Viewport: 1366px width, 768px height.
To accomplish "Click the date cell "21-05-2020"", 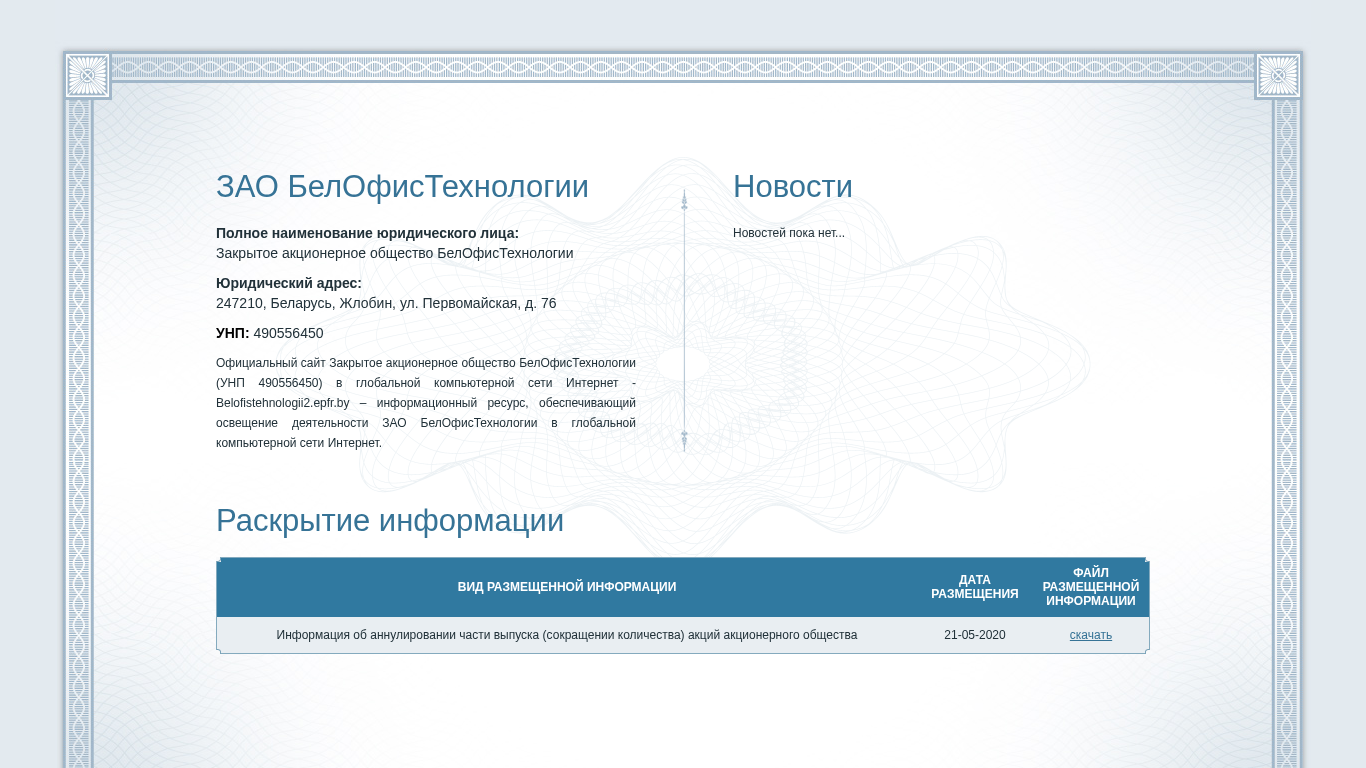I will coord(975,635).
